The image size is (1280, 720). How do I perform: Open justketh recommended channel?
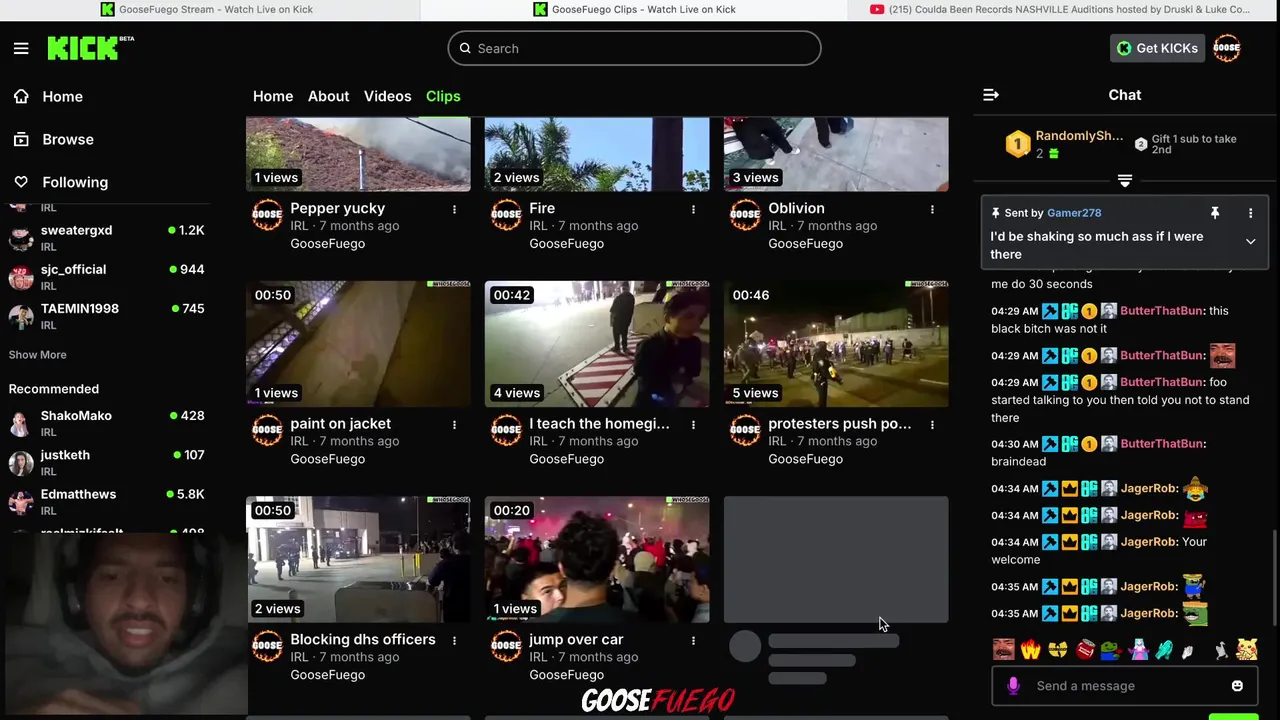click(x=106, y=462)
